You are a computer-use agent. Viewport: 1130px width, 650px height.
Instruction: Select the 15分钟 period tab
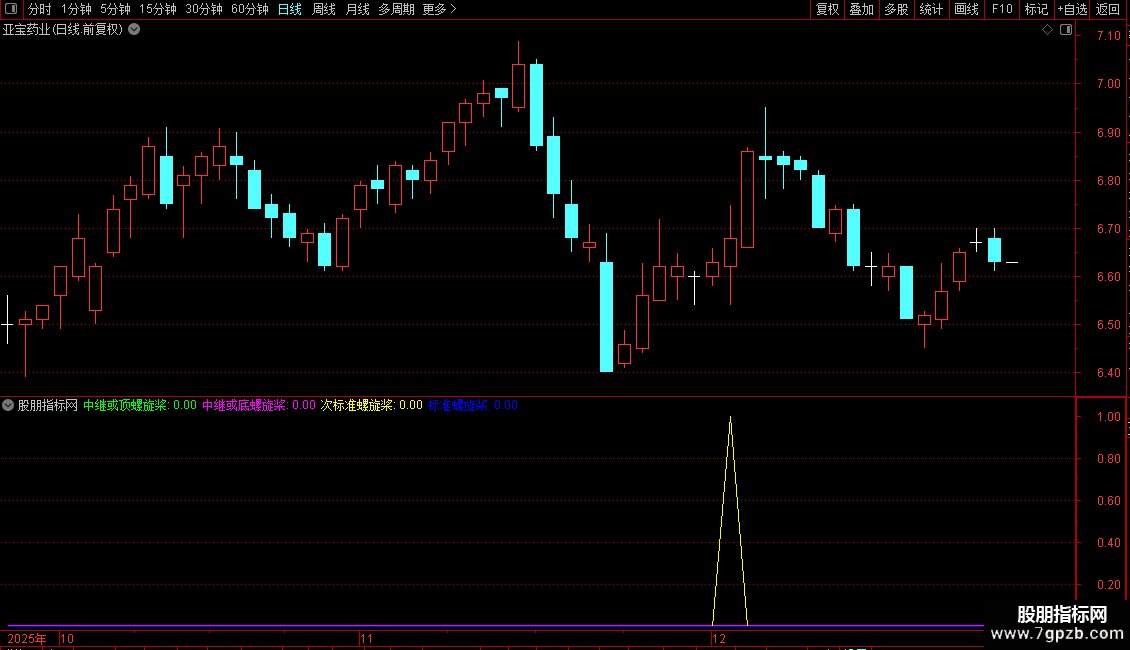click(158, 9)
